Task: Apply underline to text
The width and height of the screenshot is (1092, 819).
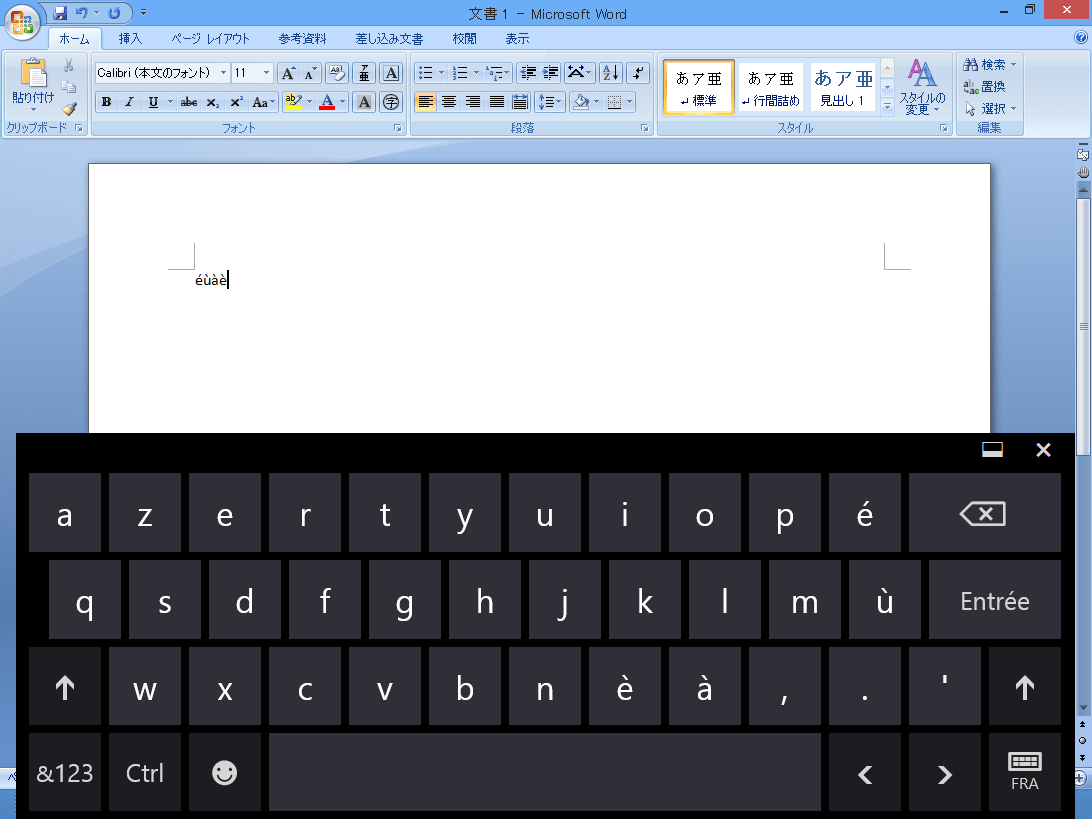Action: [x=152, y=100]
